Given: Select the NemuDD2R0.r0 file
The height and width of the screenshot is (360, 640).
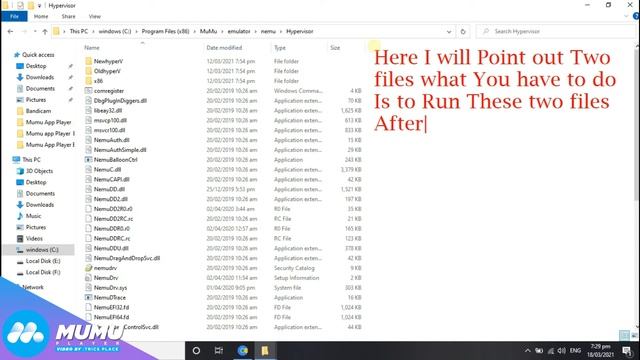Looking at the screenshot, I should [113, 209].
